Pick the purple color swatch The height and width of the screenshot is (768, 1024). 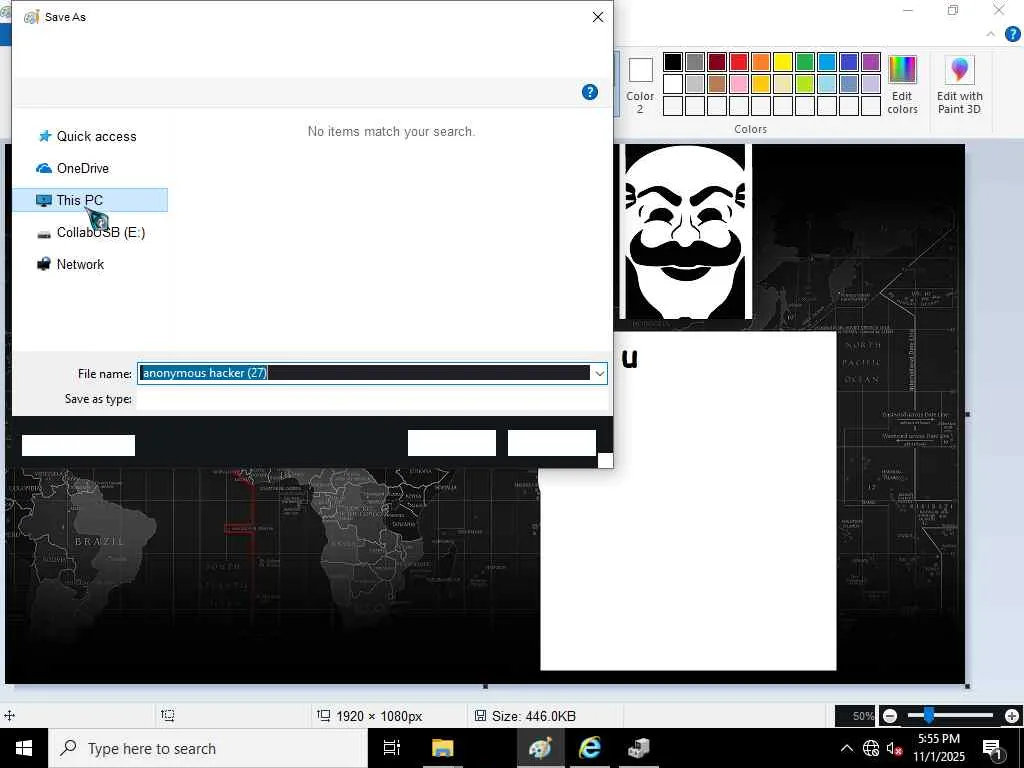click(871, 62)
